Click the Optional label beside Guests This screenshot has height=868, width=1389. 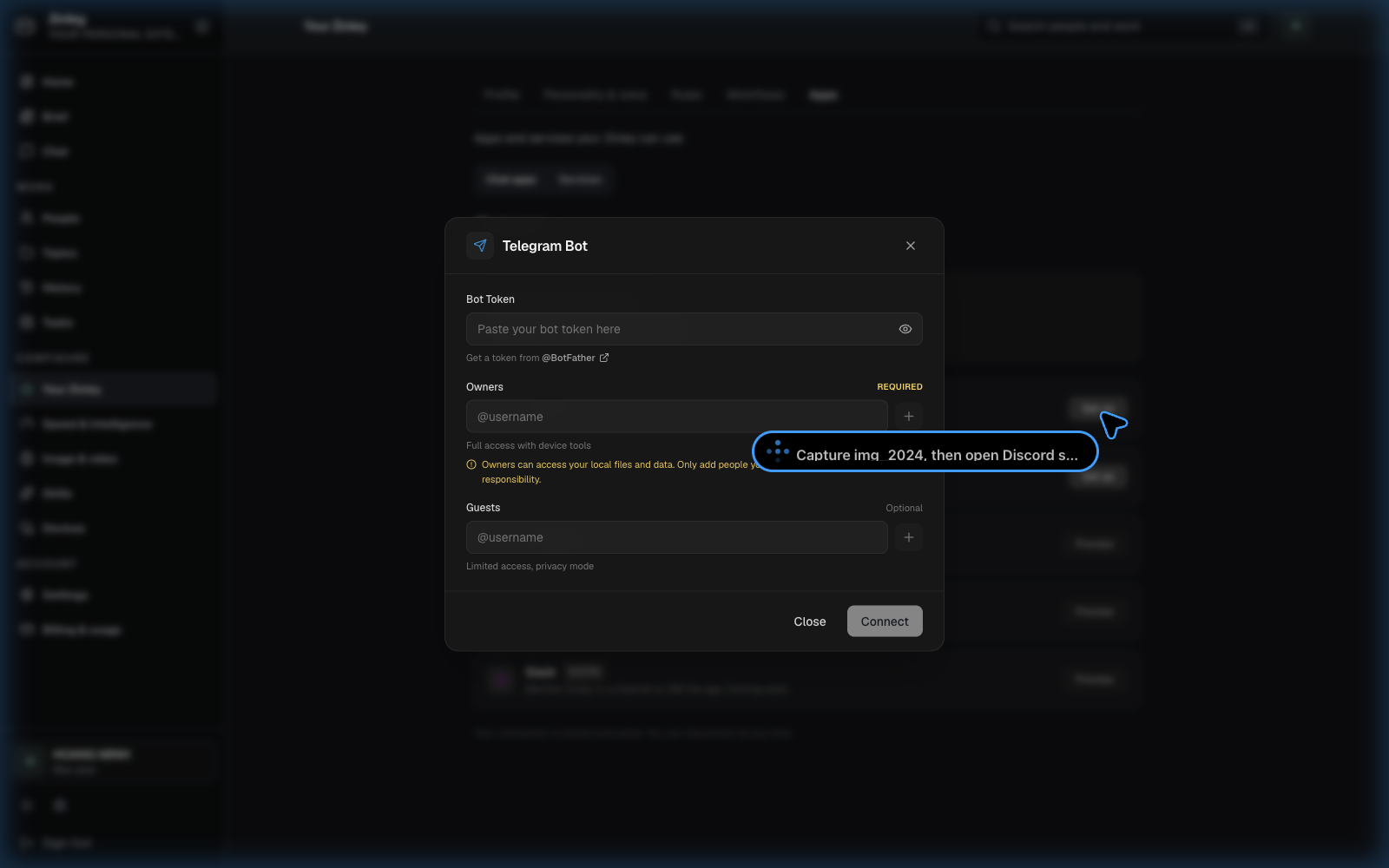tap(904, 508)
